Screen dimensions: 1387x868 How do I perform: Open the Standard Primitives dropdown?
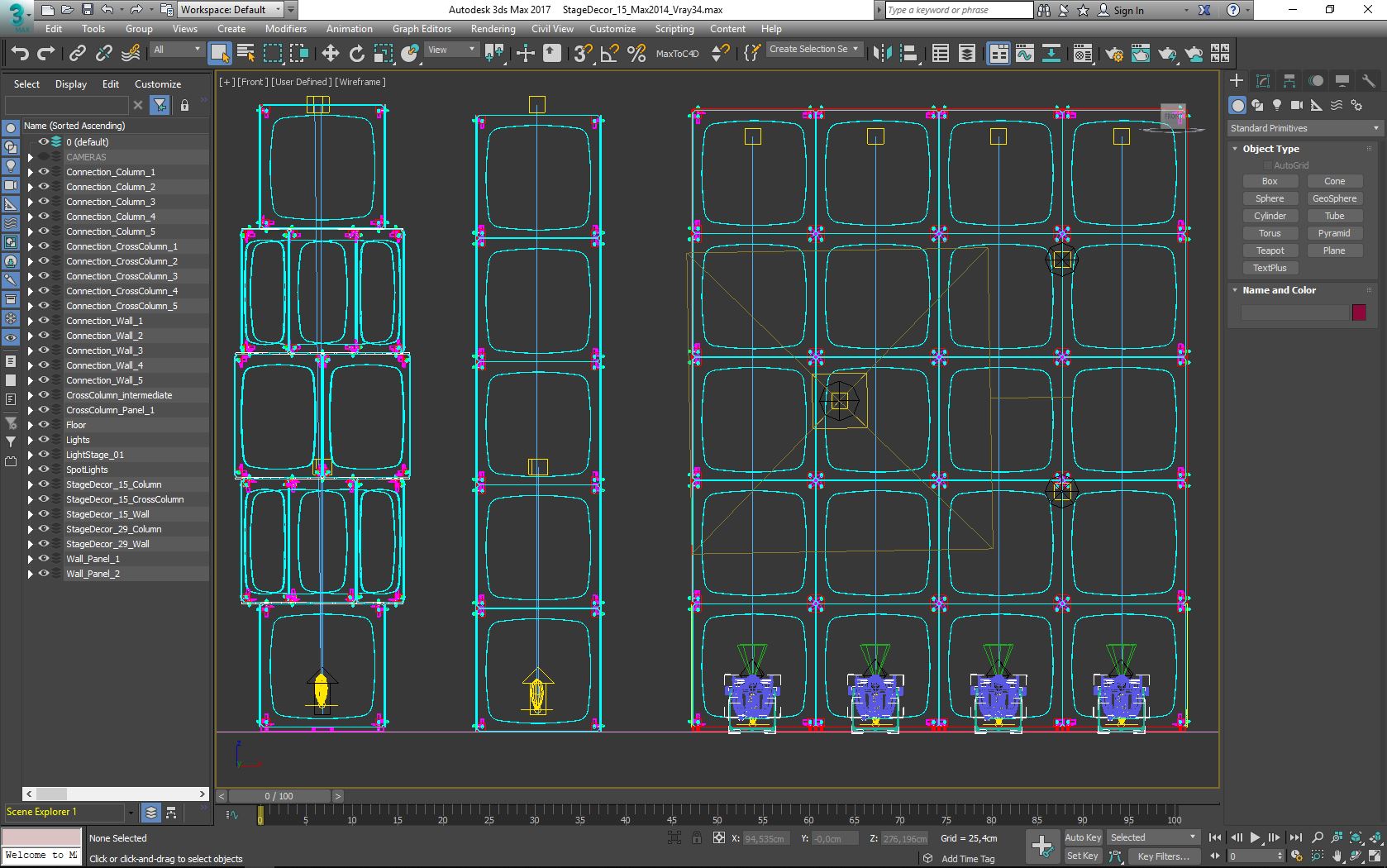(1304, 128)
